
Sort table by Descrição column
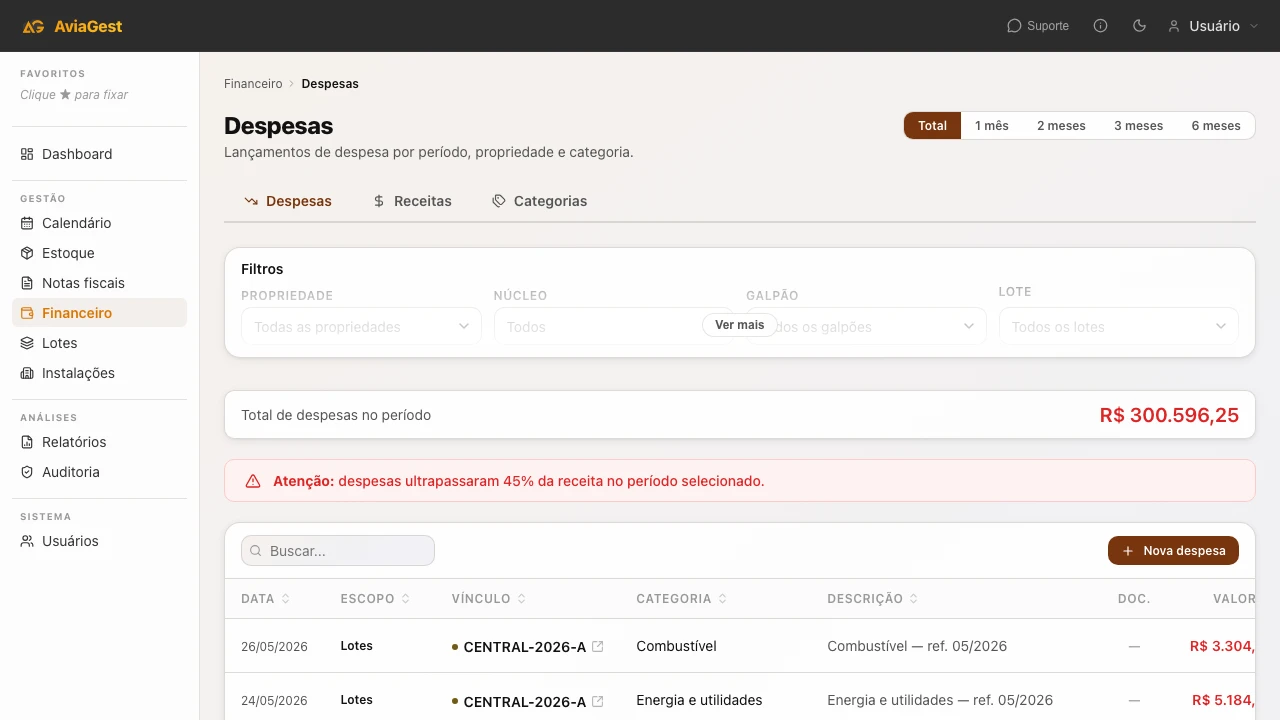[x=873, y=599]
